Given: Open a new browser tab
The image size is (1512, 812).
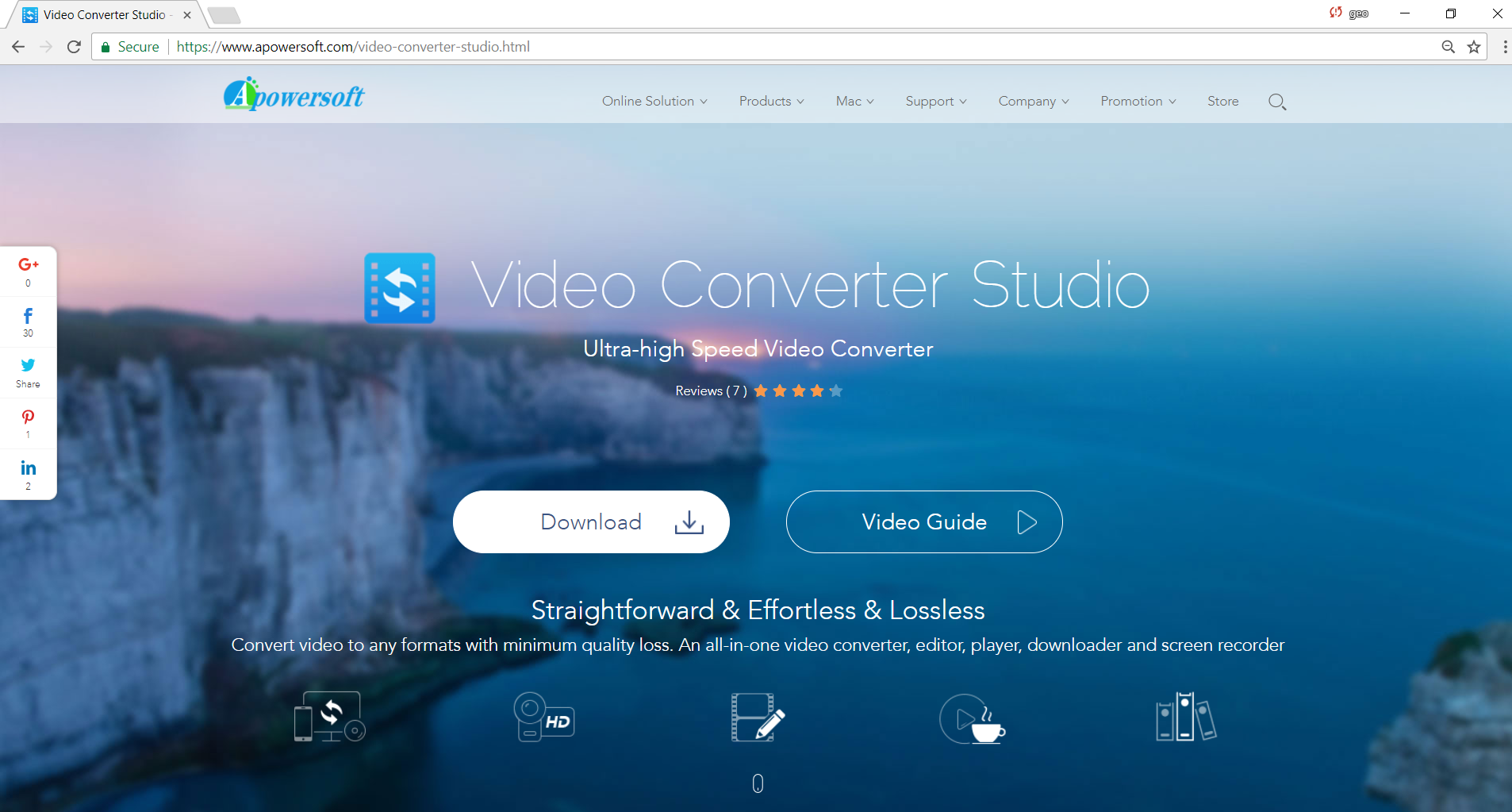Looking at the screenshot, I should [224, 15].
